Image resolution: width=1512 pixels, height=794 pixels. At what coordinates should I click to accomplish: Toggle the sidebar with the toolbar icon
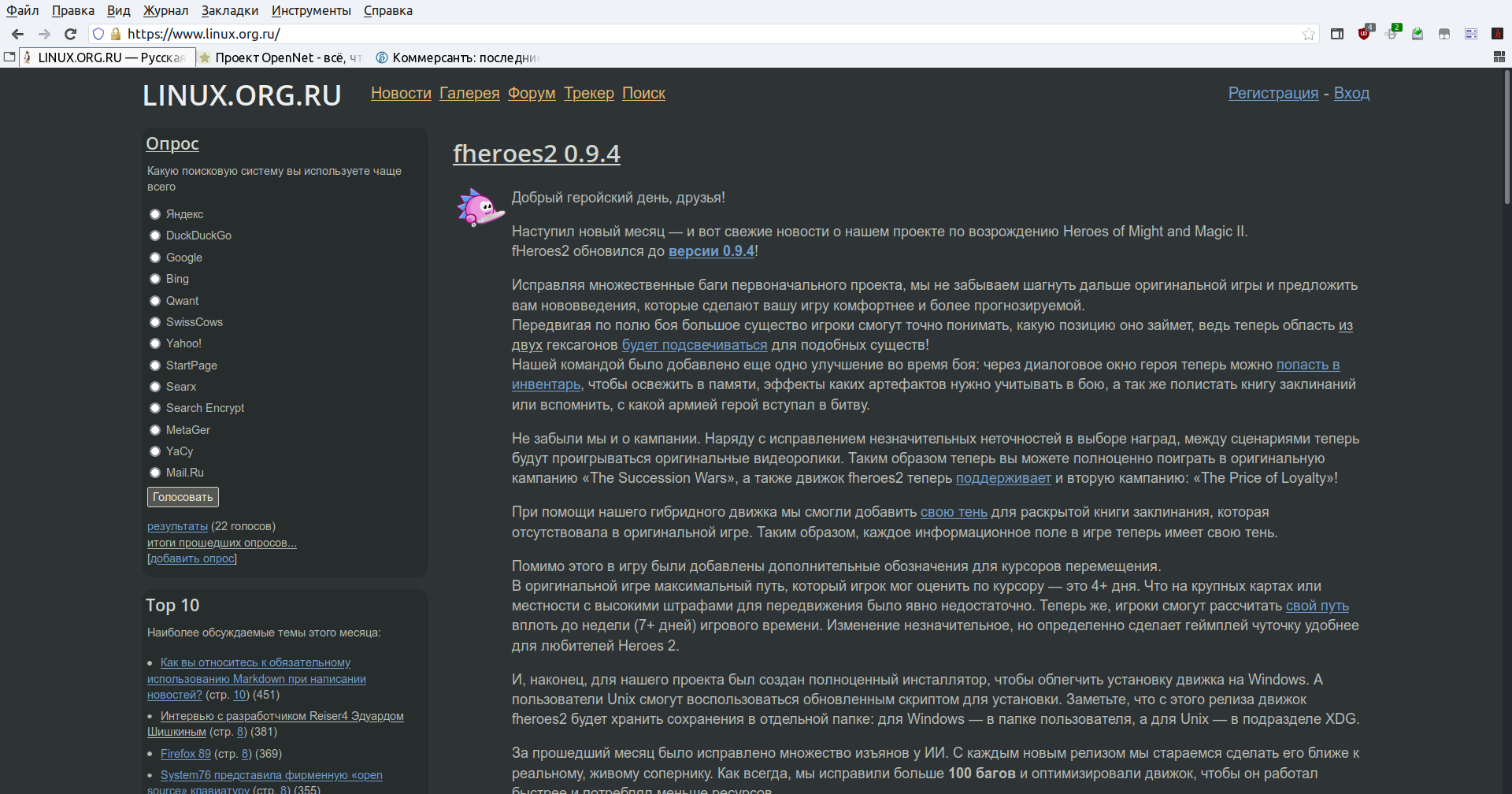pyautogui.click(x=1337, y=34)
